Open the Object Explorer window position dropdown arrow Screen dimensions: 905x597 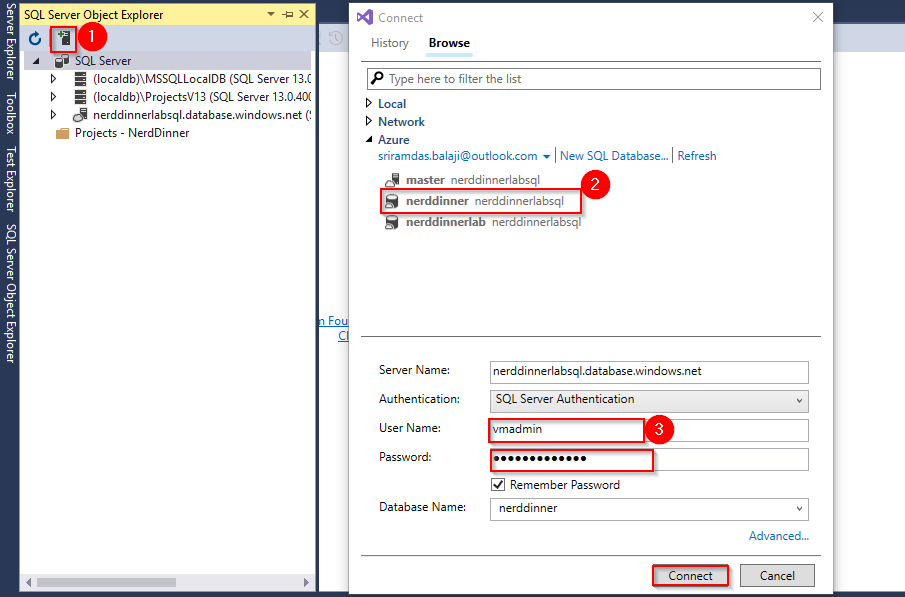click(x=271, y=14)
